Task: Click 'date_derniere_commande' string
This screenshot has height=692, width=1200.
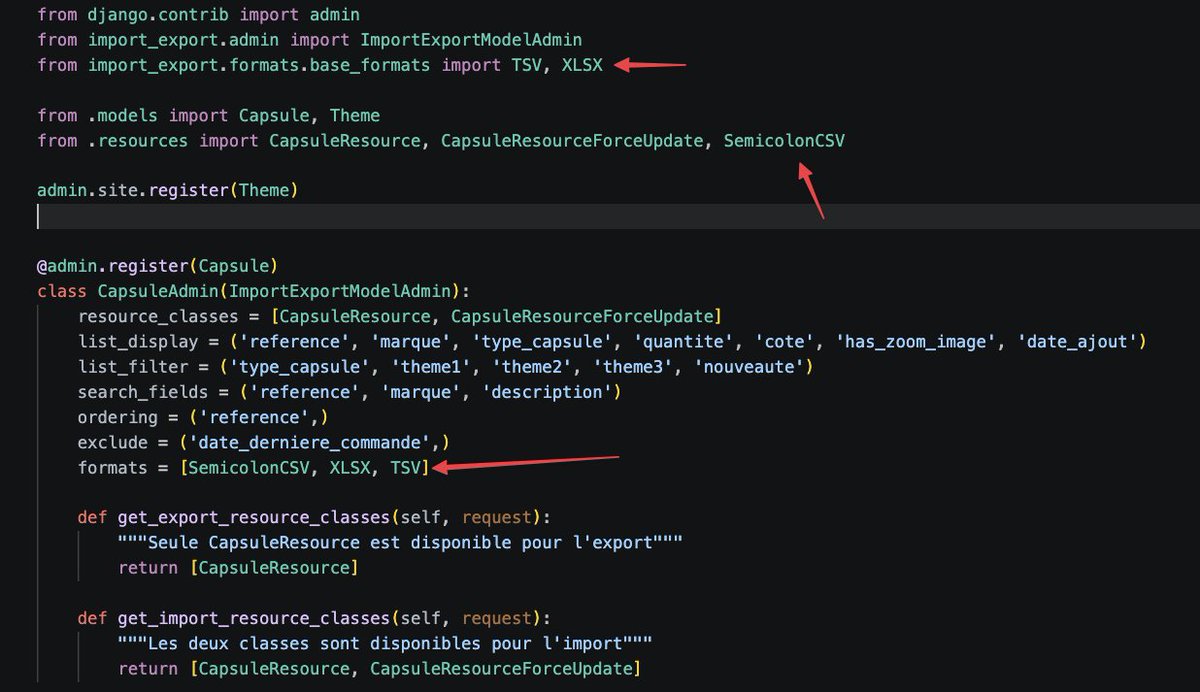Action: [x=310, y=442]
